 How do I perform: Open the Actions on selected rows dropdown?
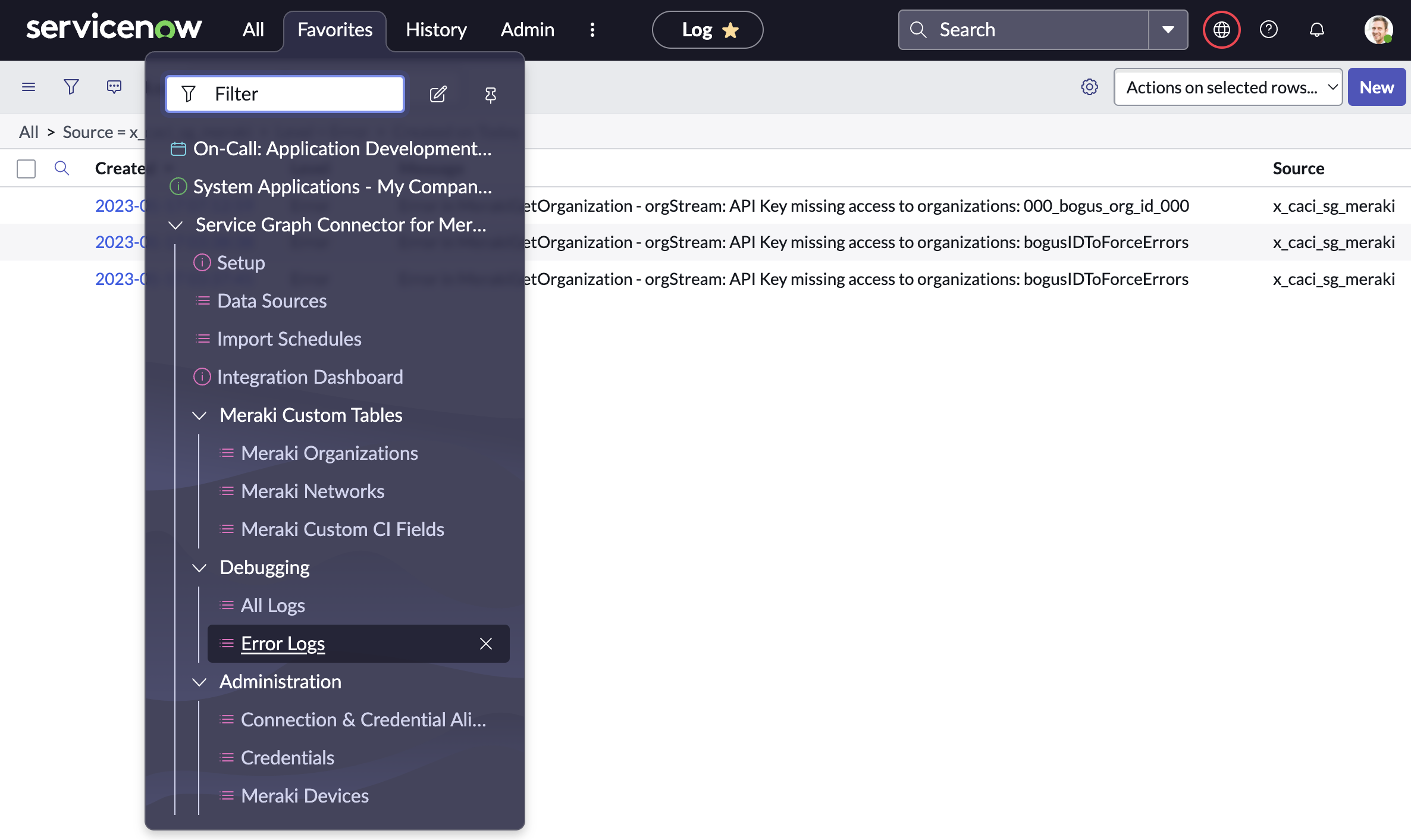point(1227,86)
